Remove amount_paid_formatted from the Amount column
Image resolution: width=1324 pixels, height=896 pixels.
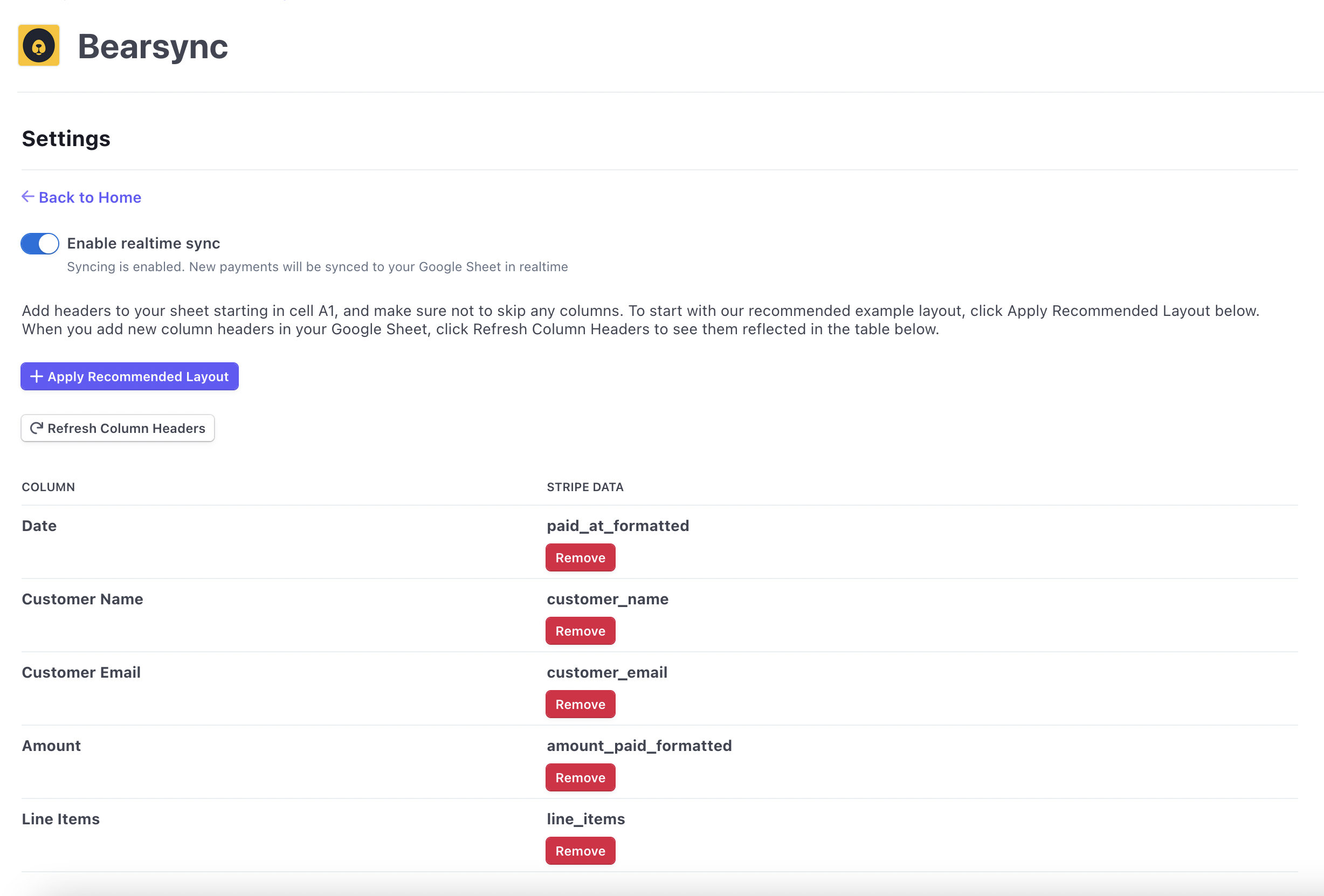point(580,777)
